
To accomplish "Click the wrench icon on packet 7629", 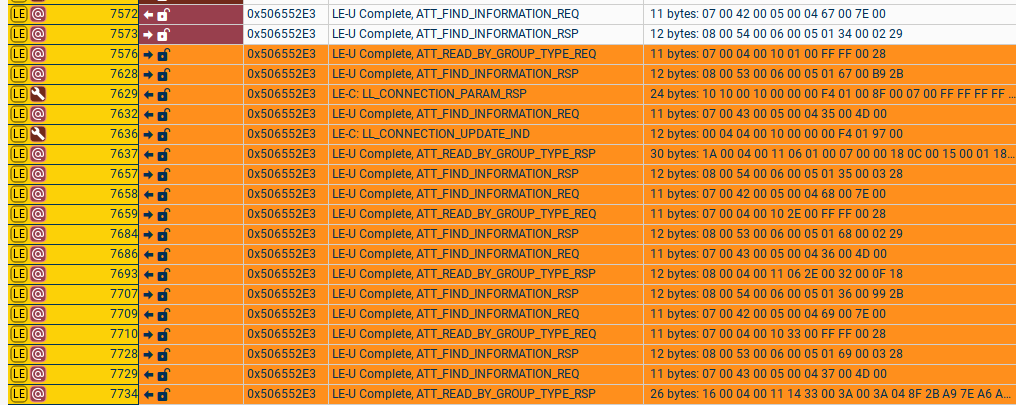I will tap(38, 94).
